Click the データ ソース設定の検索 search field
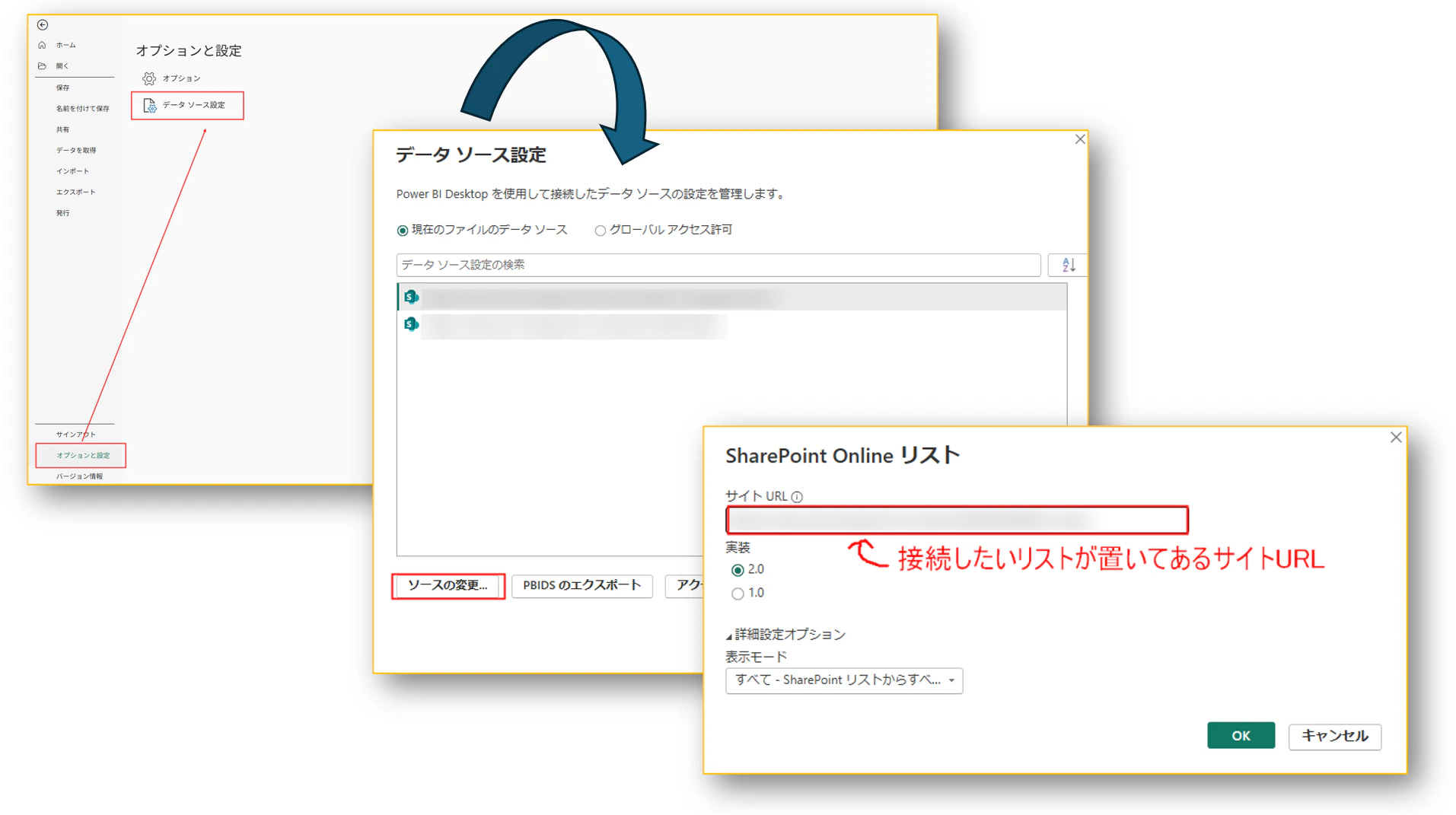1456x815 pixels. tap(718, 265)
